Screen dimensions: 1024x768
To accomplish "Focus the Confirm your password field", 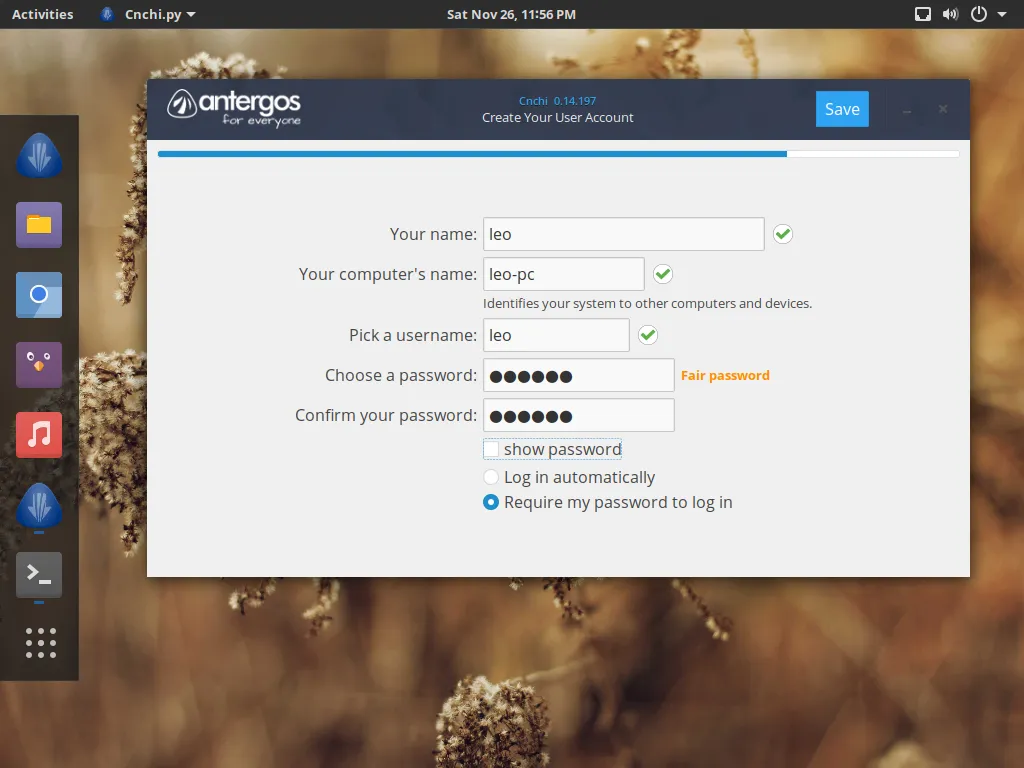I will 579,415.
